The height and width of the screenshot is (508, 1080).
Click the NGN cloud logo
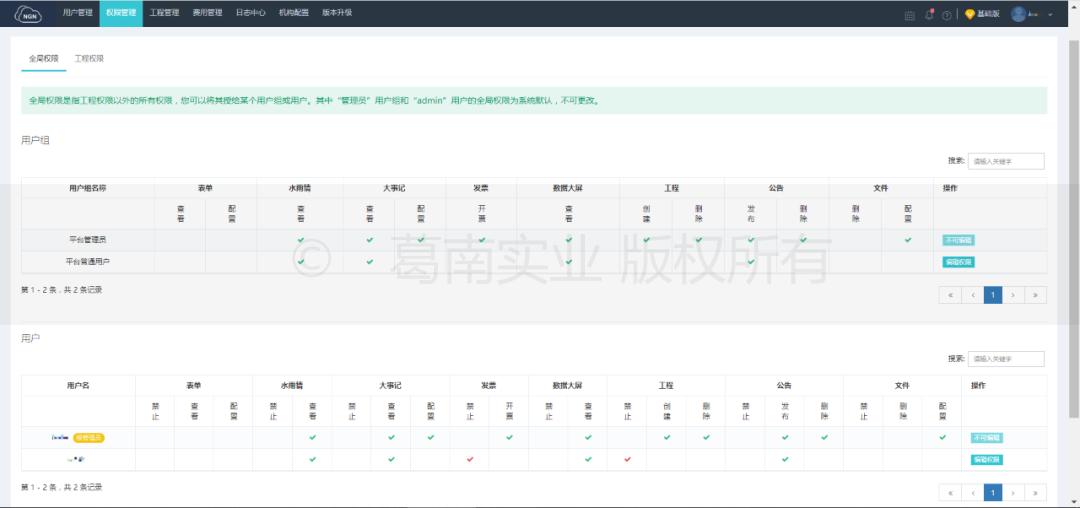pos(28,14)
